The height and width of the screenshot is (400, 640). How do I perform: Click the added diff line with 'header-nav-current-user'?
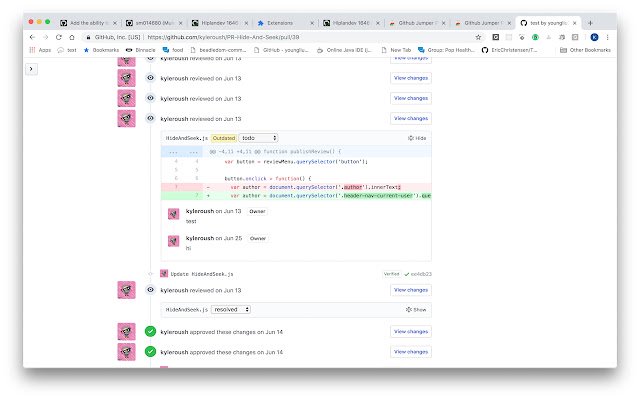pos(296,196)
